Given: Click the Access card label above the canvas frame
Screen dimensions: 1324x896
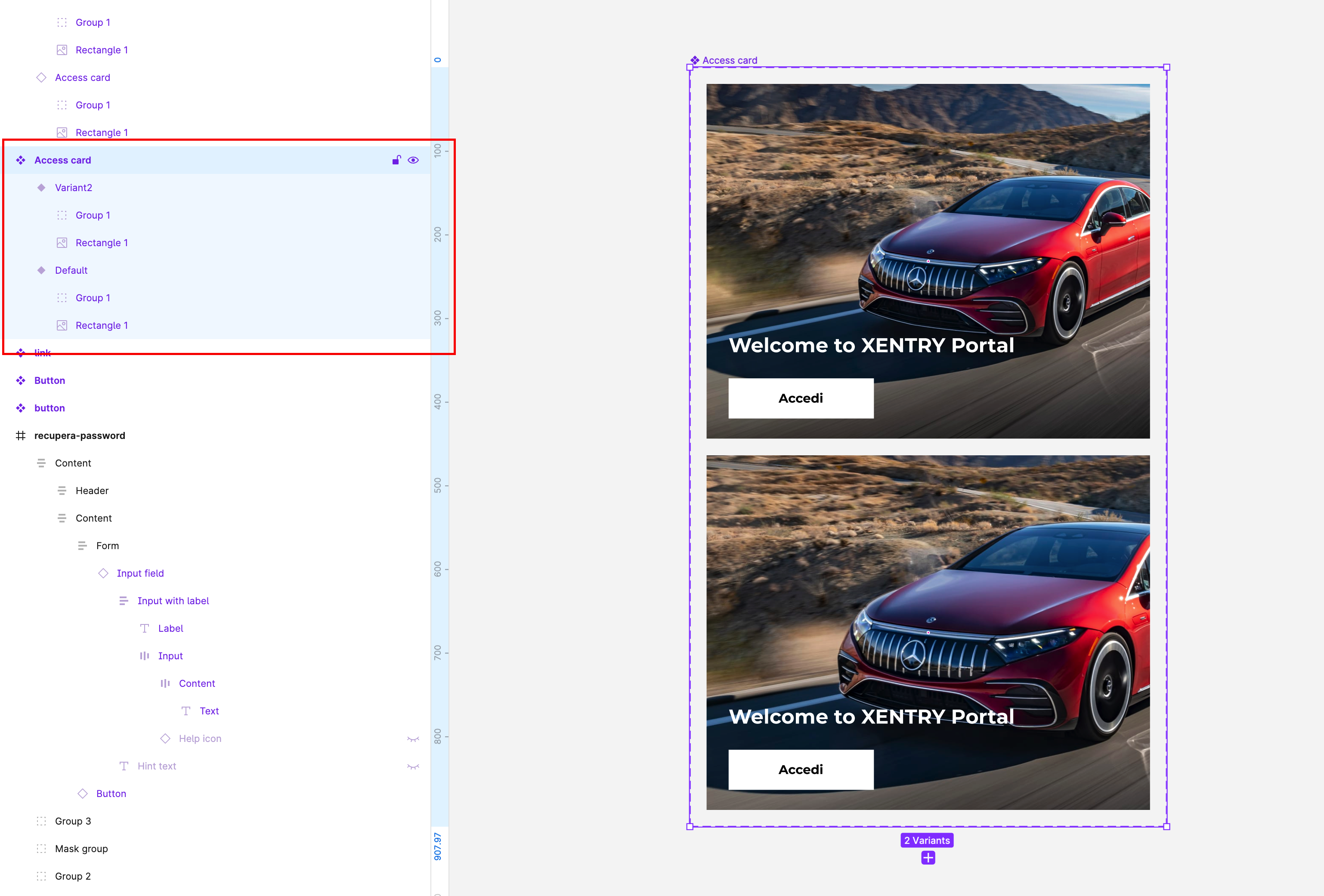Looking at the screenshot, I should click(729, 60).
